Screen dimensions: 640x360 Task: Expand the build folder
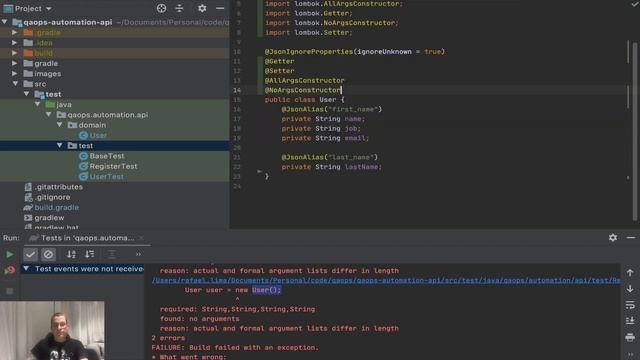15,53
